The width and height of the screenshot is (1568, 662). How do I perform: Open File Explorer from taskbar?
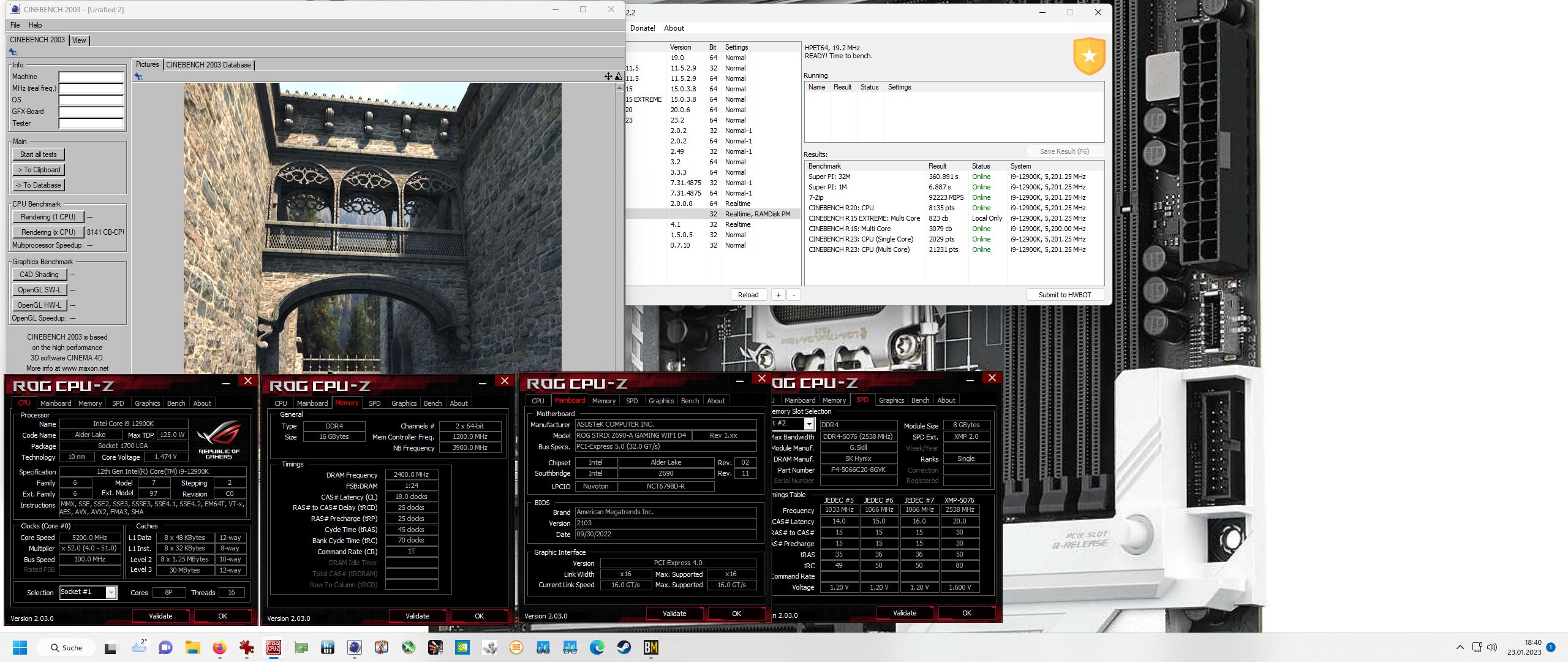click(x=193, y=647)
